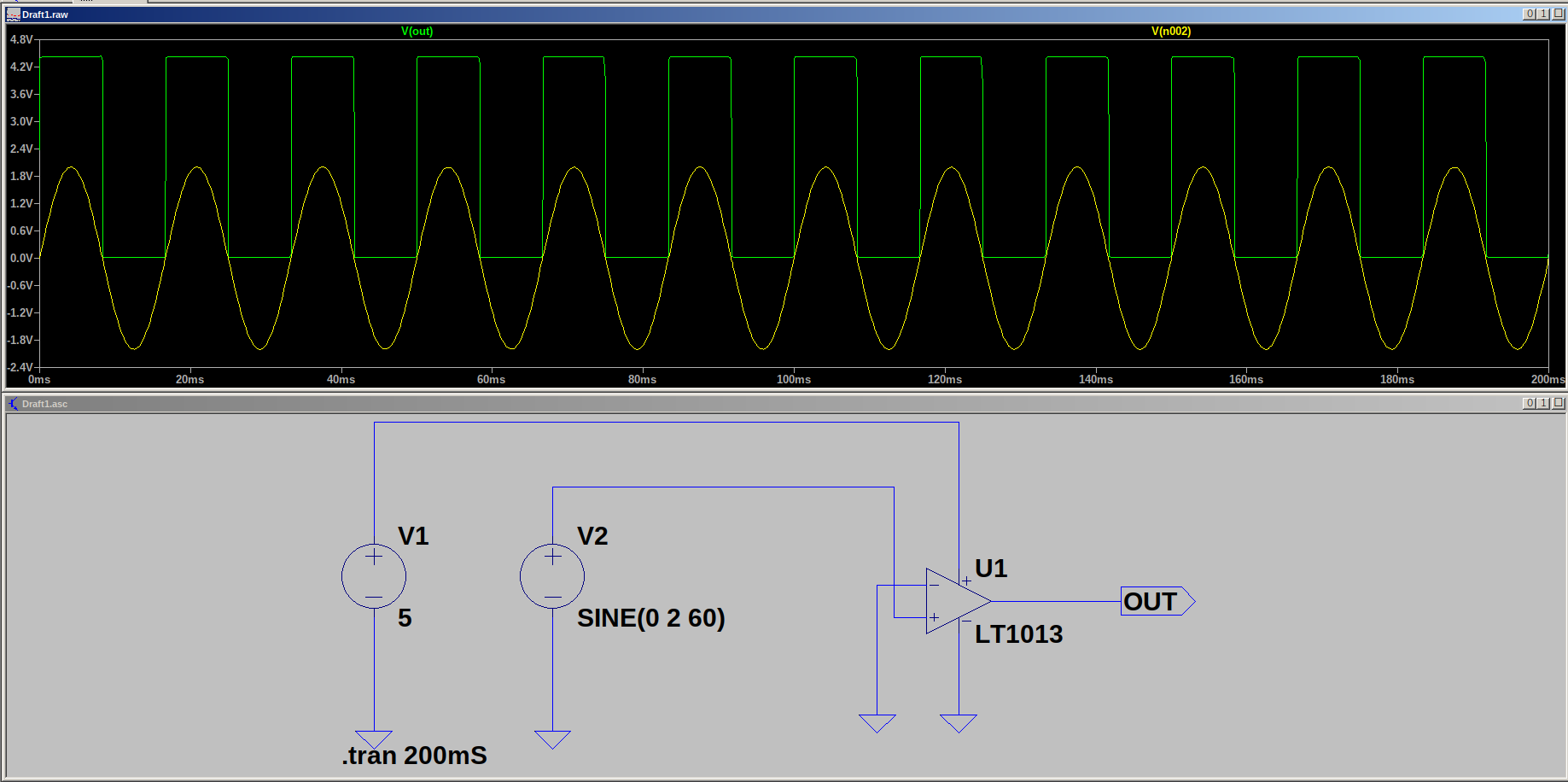The width and height of the screenshot is (1568, 782).
Task: Click the V1 reference designator label
Action: 413,536
